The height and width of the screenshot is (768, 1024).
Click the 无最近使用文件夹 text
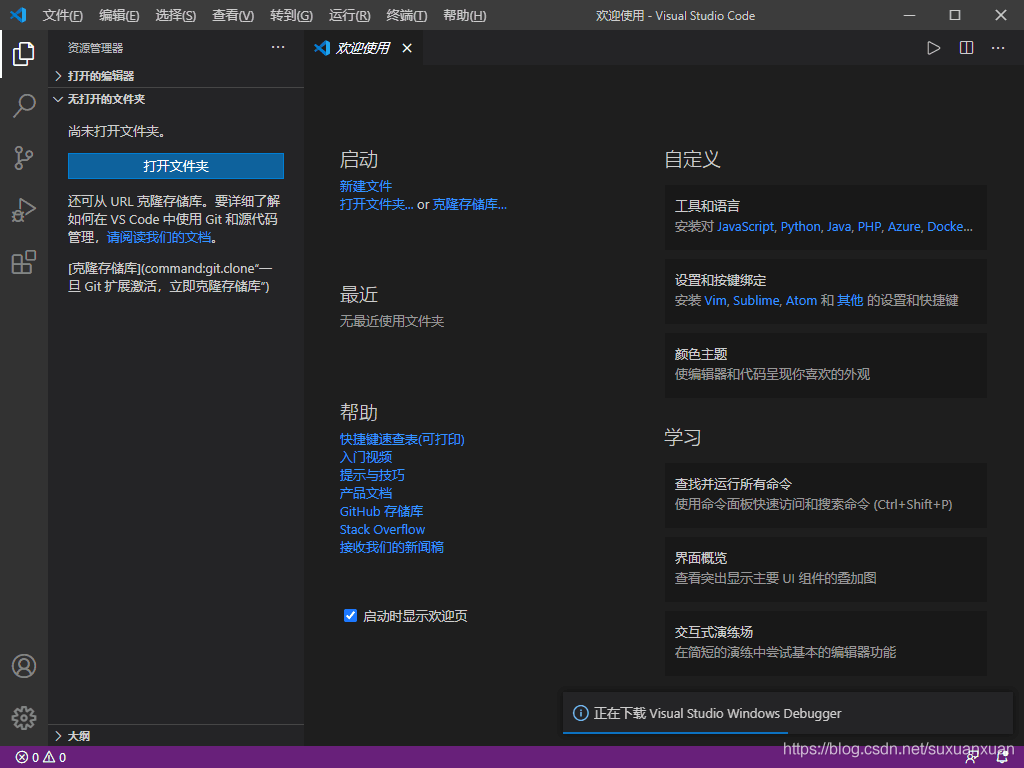coord(392,321)
